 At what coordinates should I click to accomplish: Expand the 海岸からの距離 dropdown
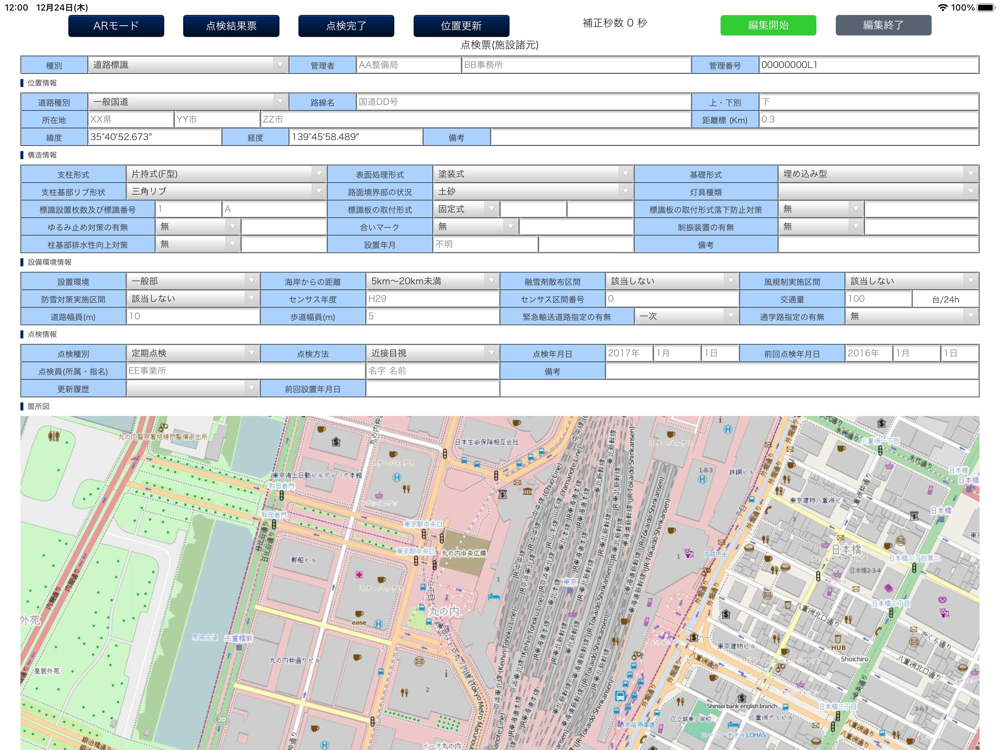[x=432, y=282]
